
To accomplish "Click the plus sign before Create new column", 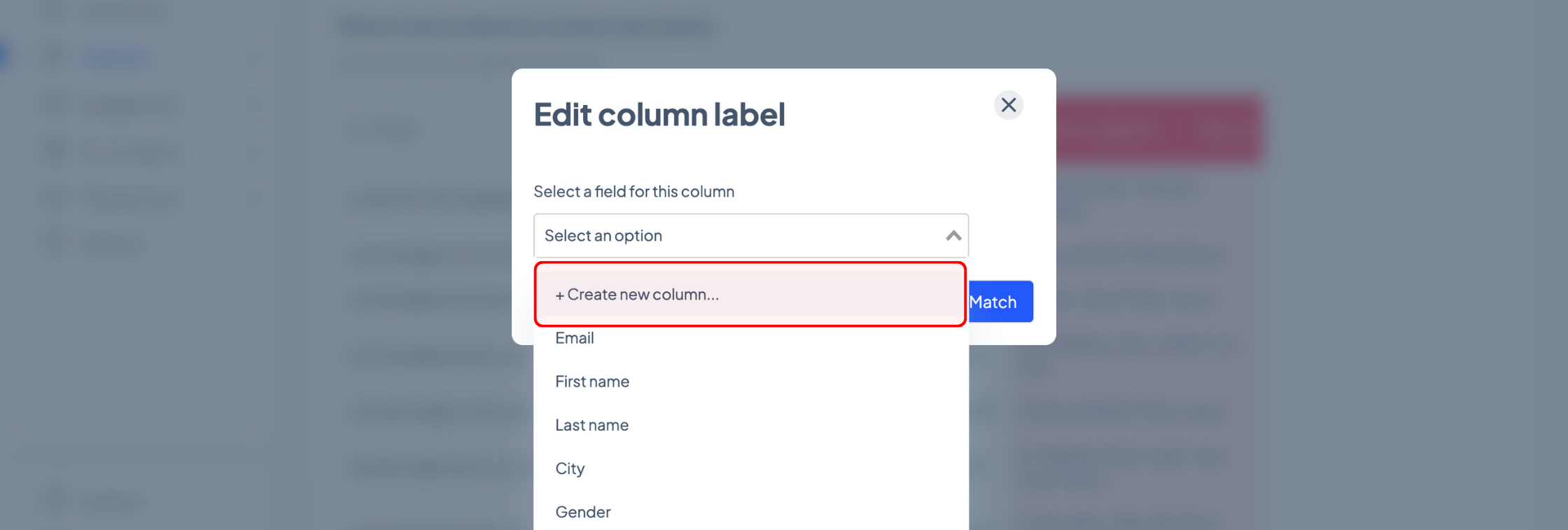I will point(559,295).
